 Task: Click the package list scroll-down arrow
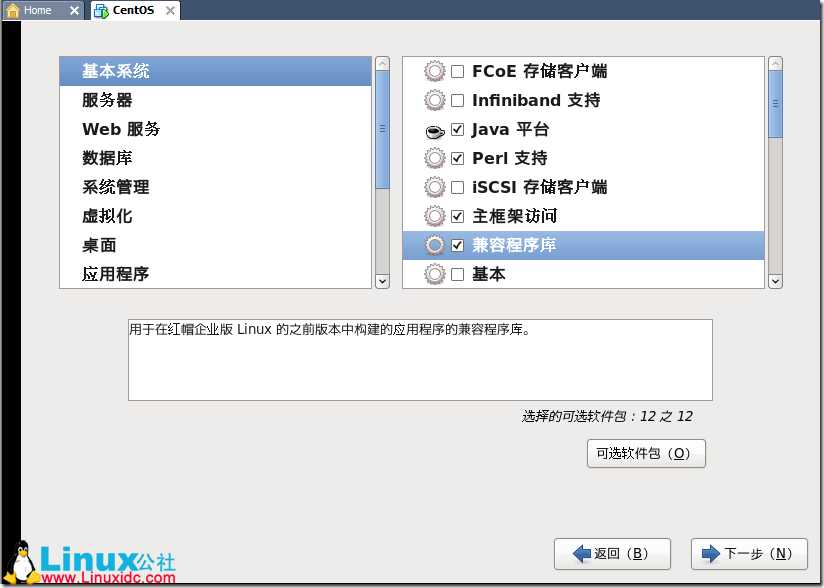click(775, 281)
